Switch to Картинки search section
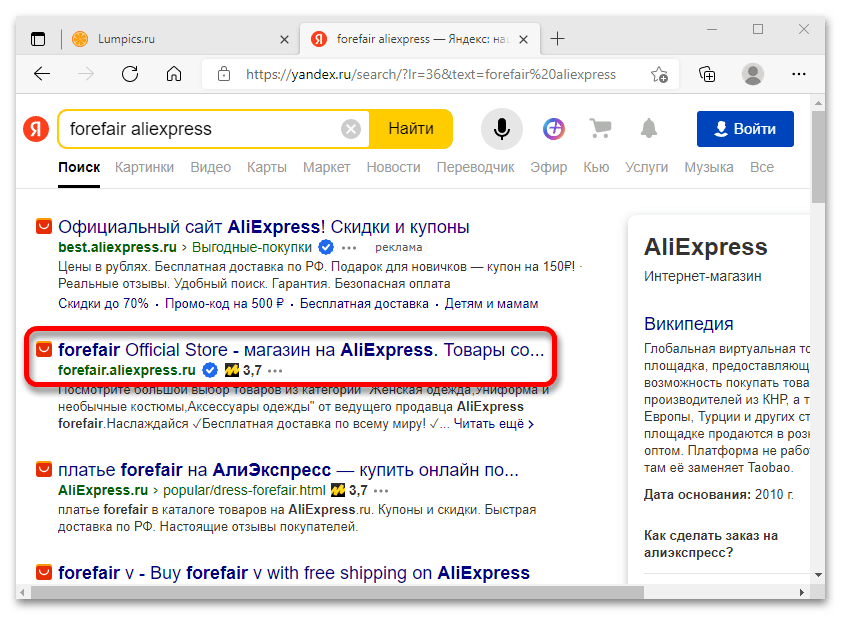The height and width of the screenshot is (636, 841). pyautogui.click(x=144, y=167)
